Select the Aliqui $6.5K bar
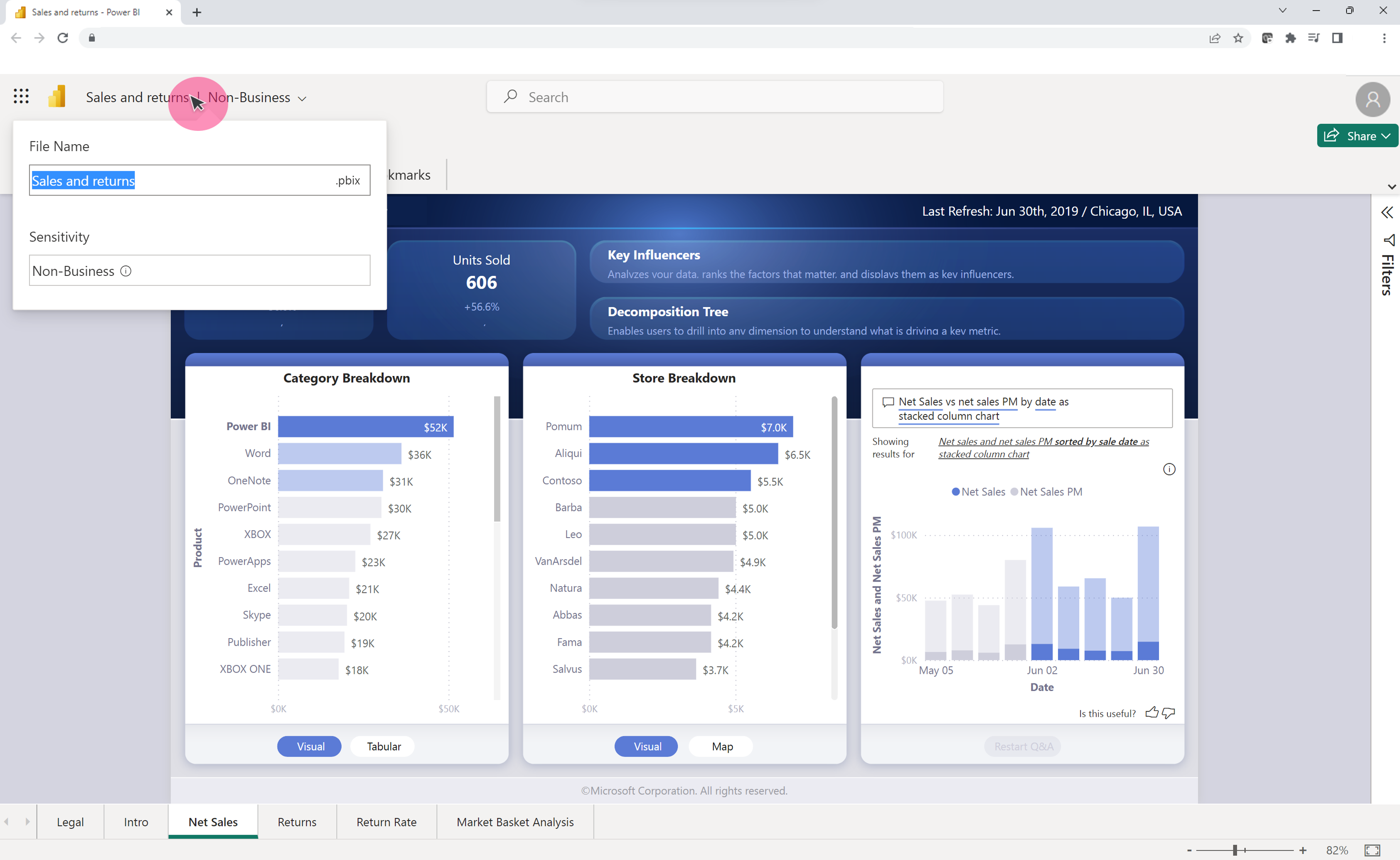 683,454
